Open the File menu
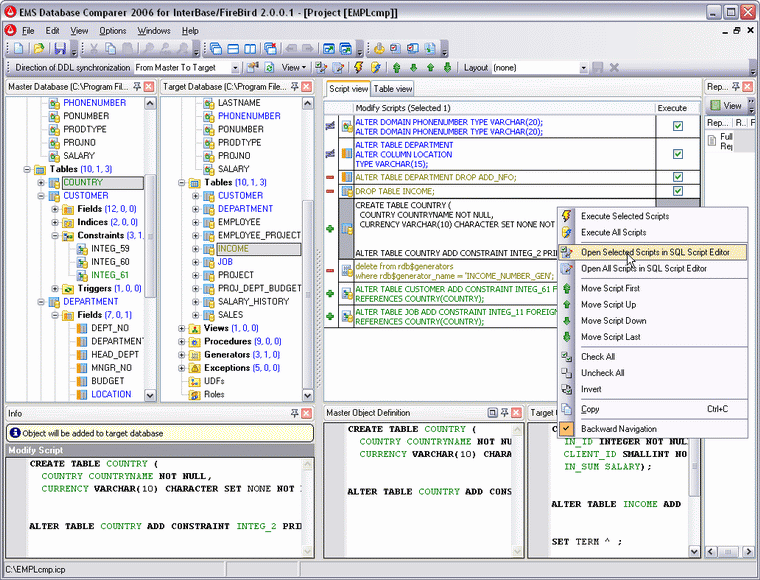 pyautogui.click(x=28, y=31)
